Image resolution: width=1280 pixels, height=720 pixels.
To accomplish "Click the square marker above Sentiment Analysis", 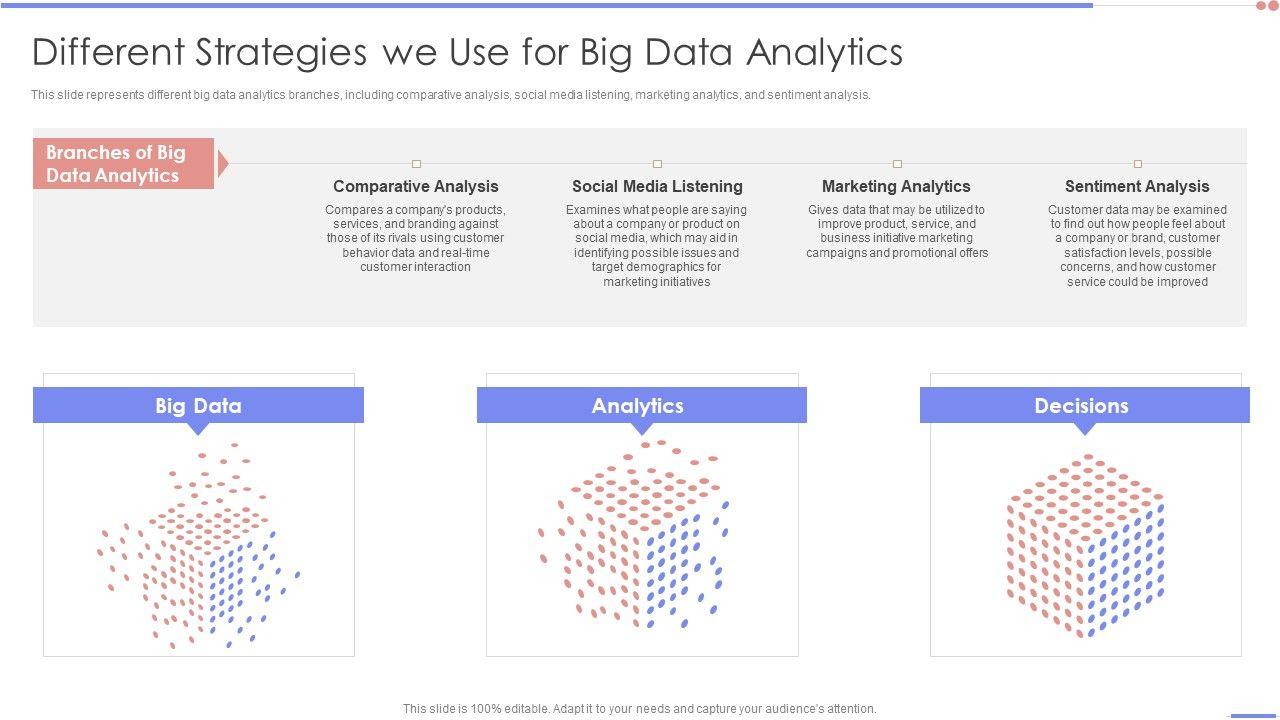I will point(1137,164).
